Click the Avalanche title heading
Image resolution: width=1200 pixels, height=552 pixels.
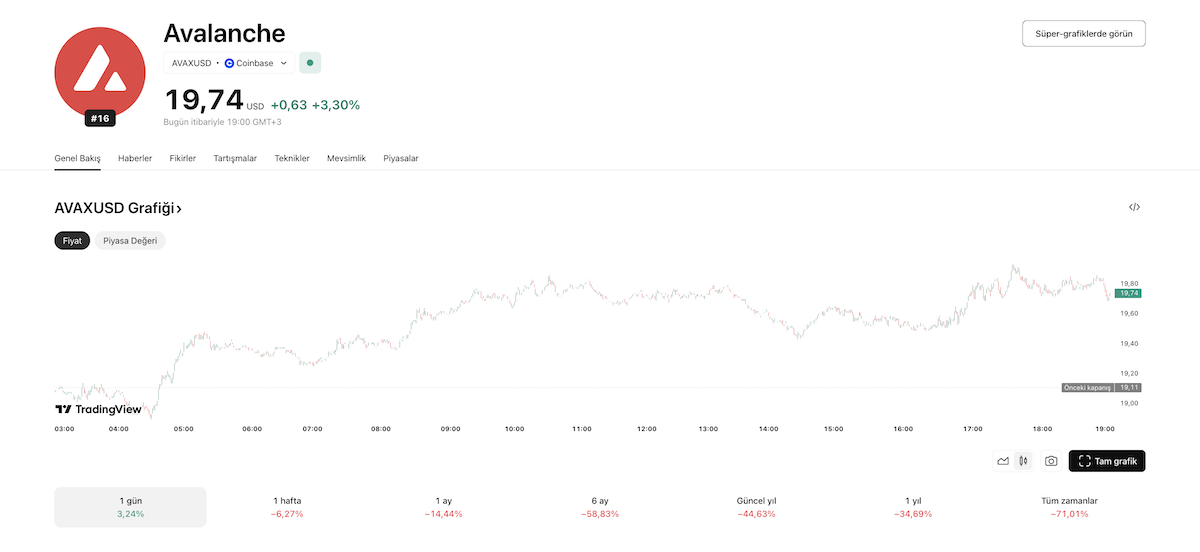[x=224, y=33]
